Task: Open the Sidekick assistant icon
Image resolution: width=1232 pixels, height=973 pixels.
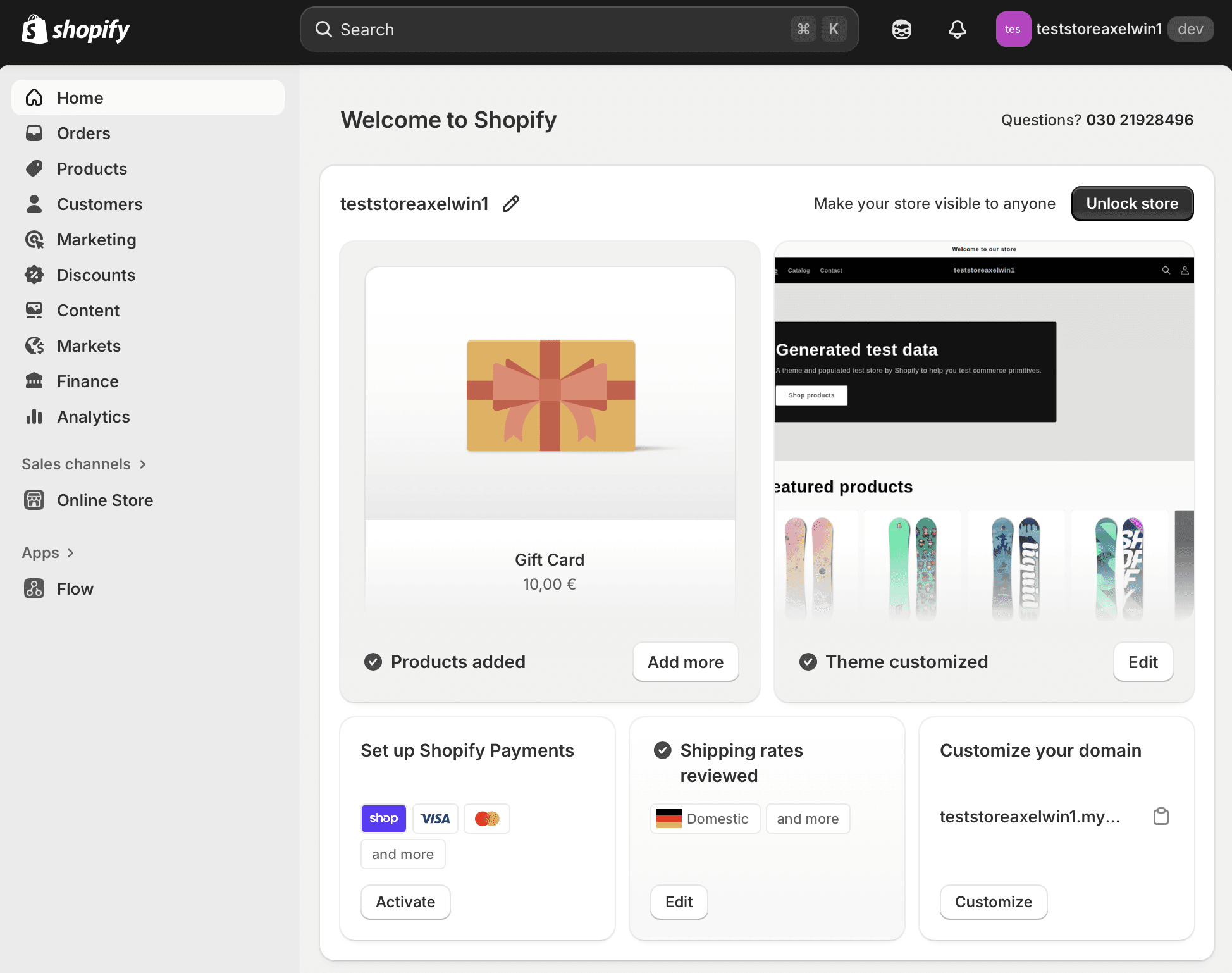Action: pos(901,29)
